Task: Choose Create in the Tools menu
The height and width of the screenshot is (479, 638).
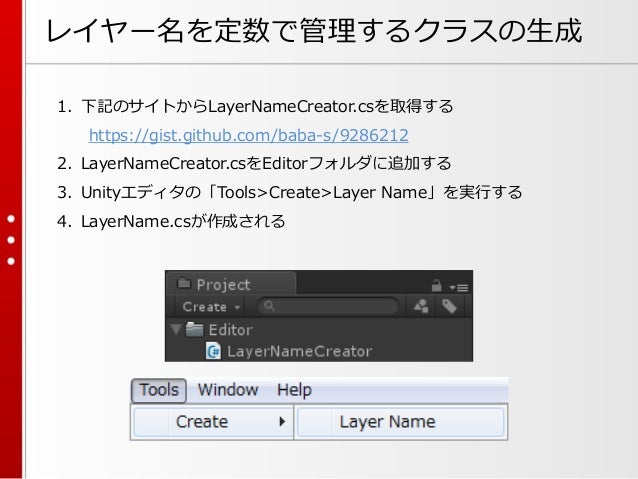Action: point(213,422)
